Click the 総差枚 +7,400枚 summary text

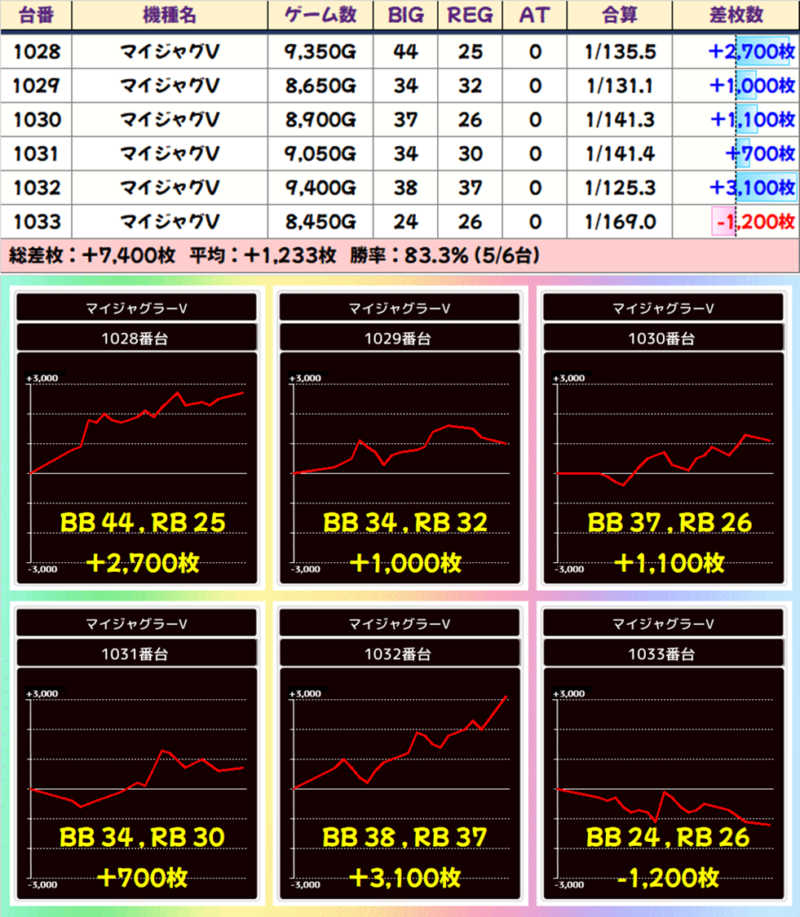pos(92,255)
